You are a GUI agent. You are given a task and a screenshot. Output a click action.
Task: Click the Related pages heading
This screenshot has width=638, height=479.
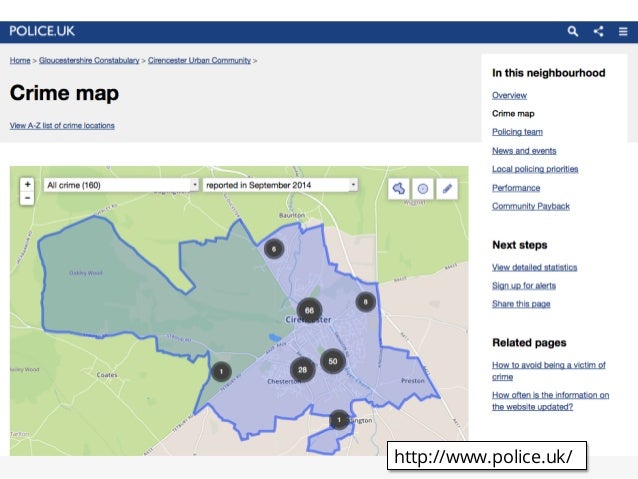click(529, 343)
